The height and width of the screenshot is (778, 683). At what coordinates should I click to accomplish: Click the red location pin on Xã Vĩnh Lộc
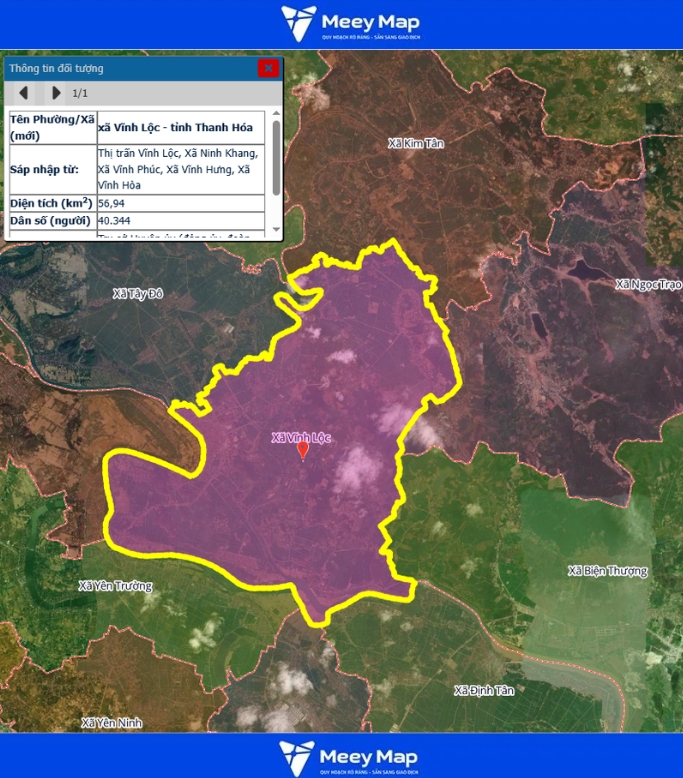pos(303,450)
